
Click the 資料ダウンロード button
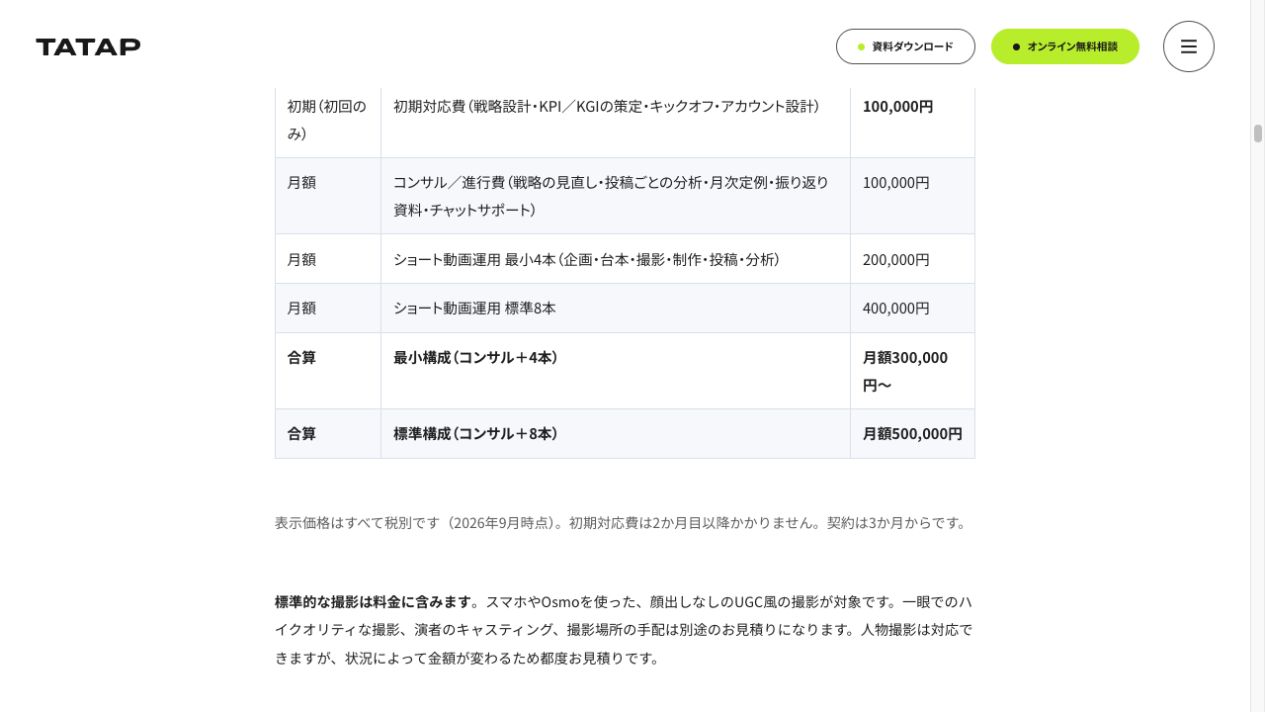coord(905,46)
